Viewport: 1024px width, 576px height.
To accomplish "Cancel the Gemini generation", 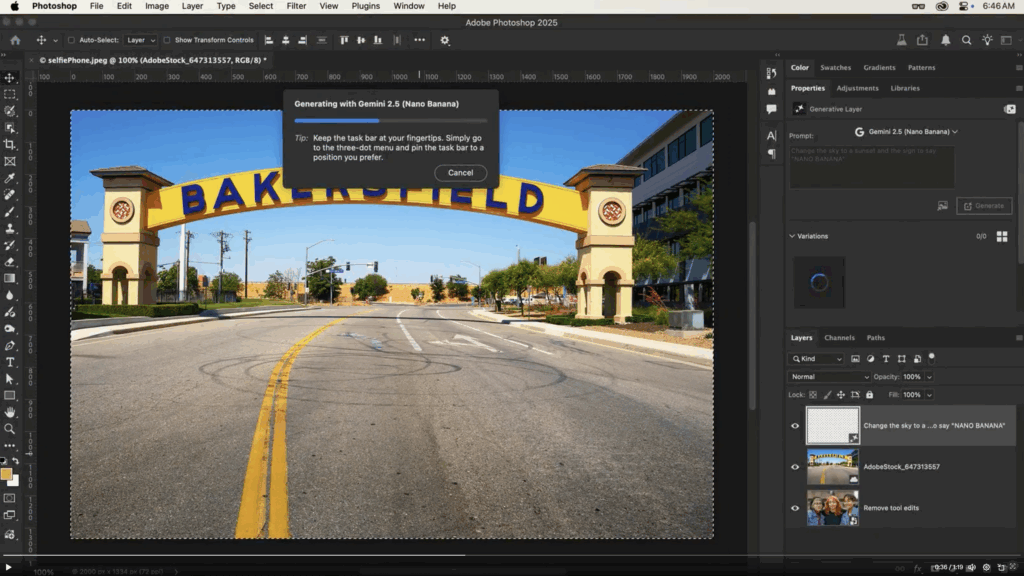I will tap(460, 173).
